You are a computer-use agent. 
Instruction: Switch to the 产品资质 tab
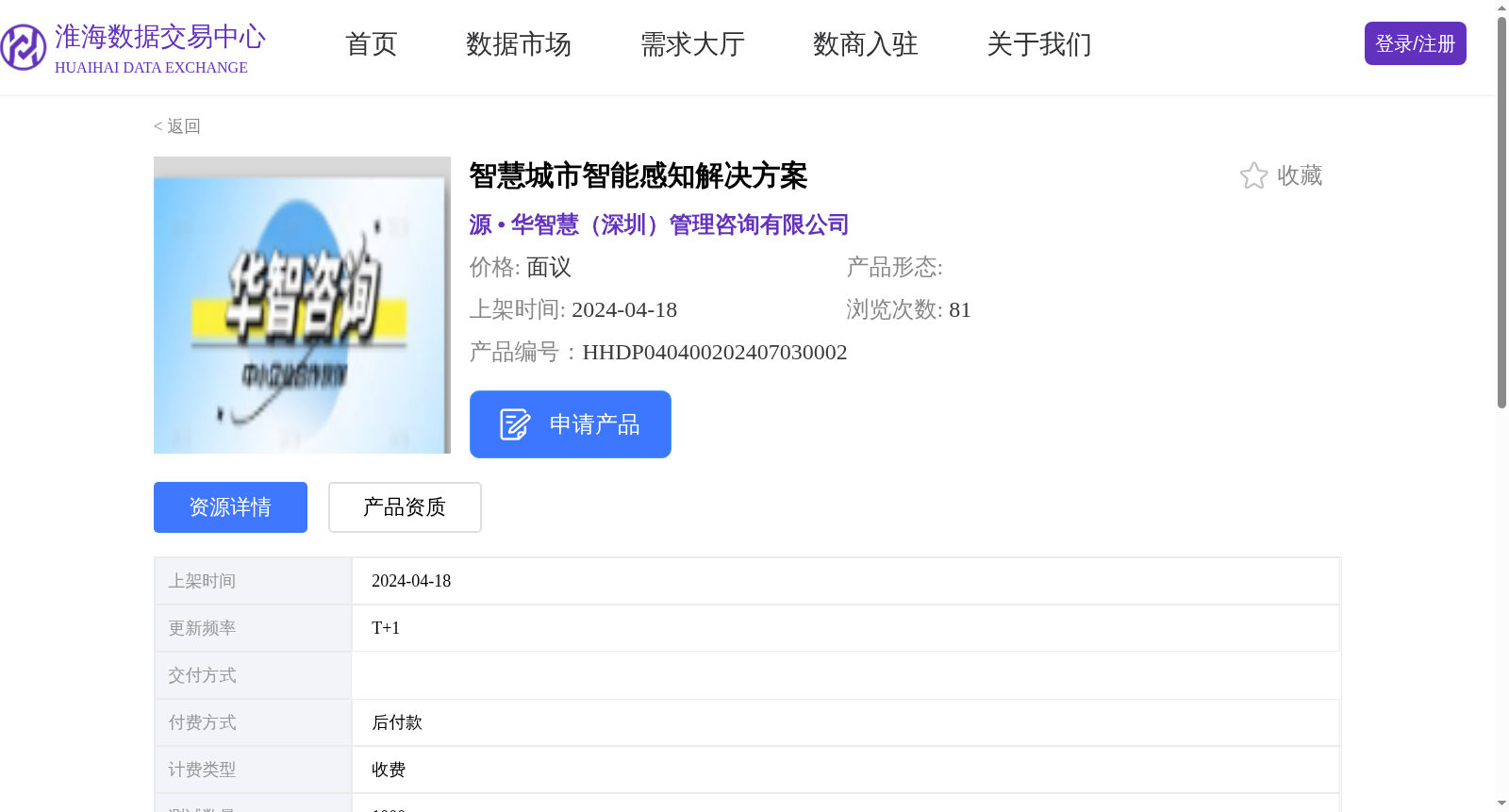pyautogui.click(x=405, y=507)
